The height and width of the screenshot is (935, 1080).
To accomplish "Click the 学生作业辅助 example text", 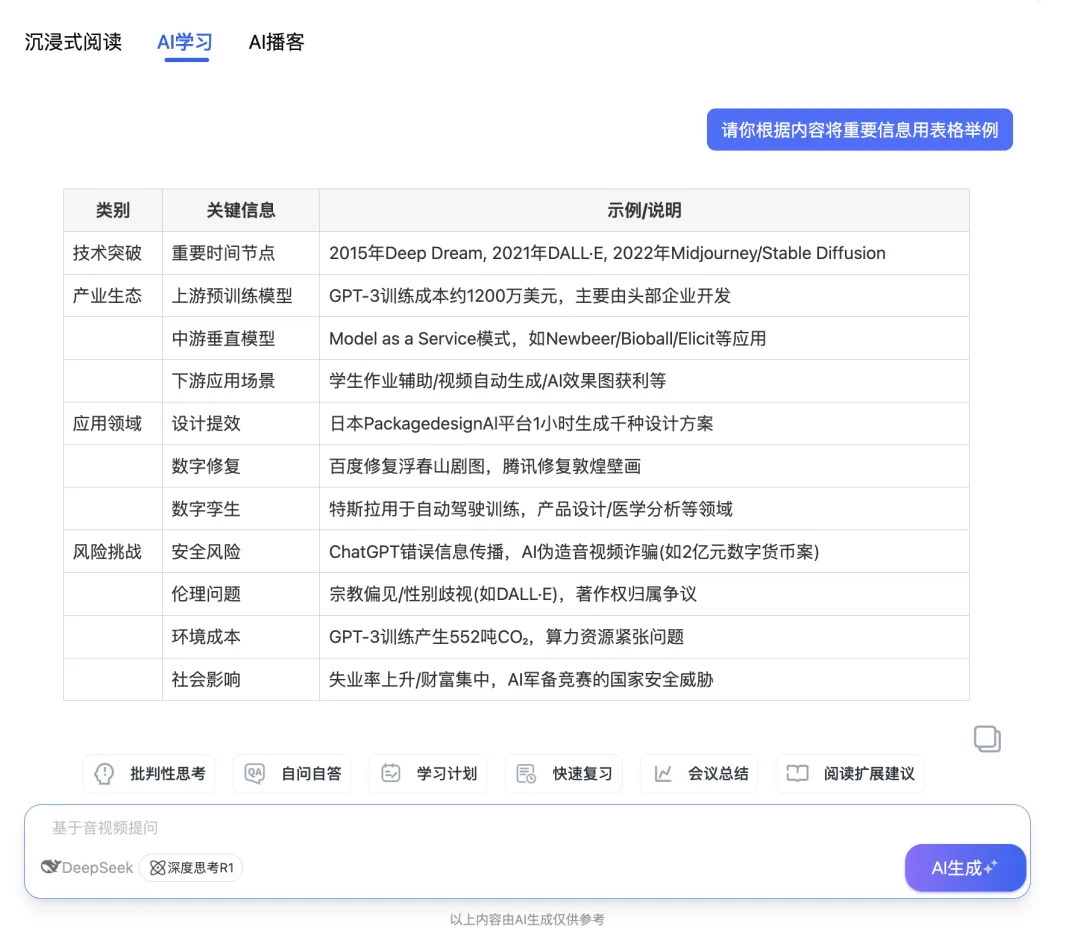I will [381, 380].
